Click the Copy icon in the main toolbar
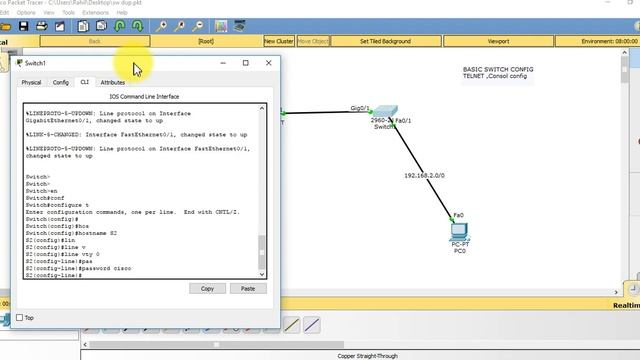Viewport: 640px width, 360px height. [83, 27]
